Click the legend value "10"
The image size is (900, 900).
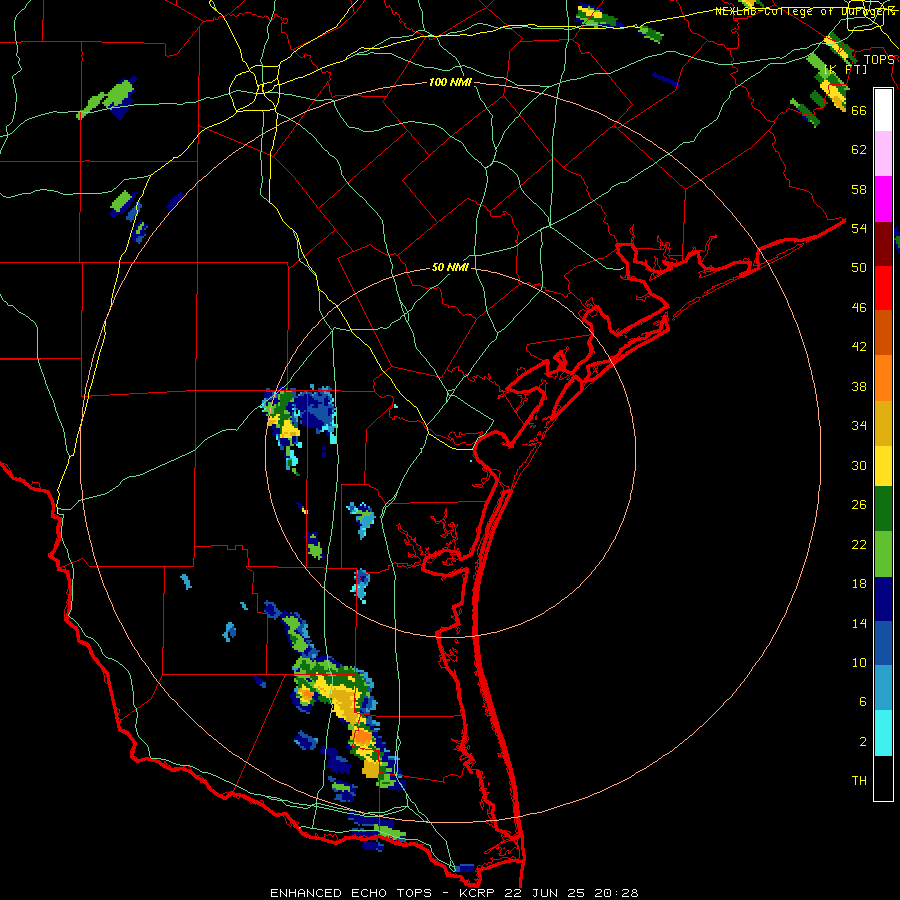coord(859,662)
